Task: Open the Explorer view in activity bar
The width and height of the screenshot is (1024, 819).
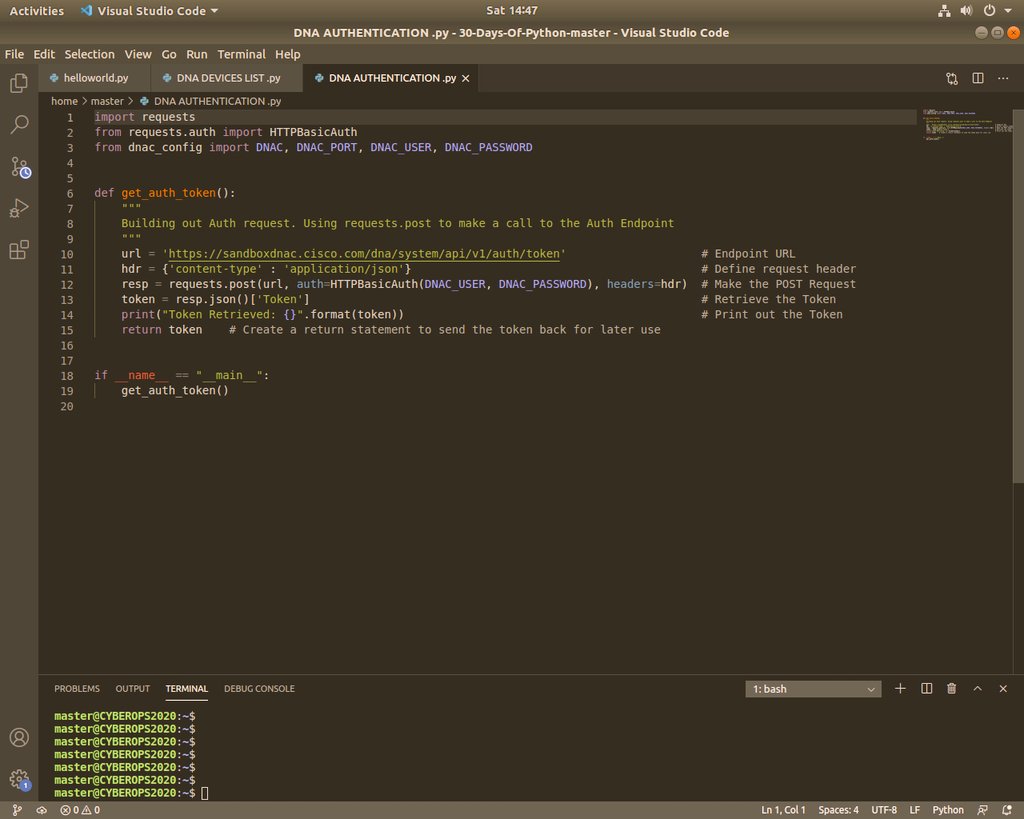Action: pos(19,83)
